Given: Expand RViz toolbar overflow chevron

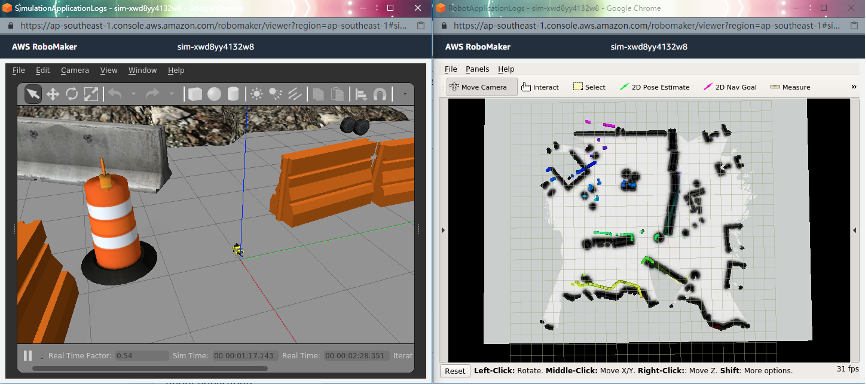Looking at the screenshot, I should click(x=854, y=87).
